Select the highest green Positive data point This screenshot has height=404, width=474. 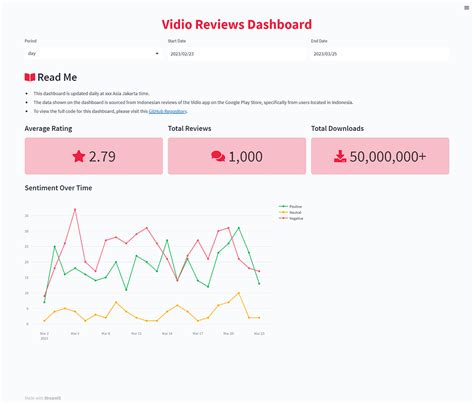(x=239, y=228)
